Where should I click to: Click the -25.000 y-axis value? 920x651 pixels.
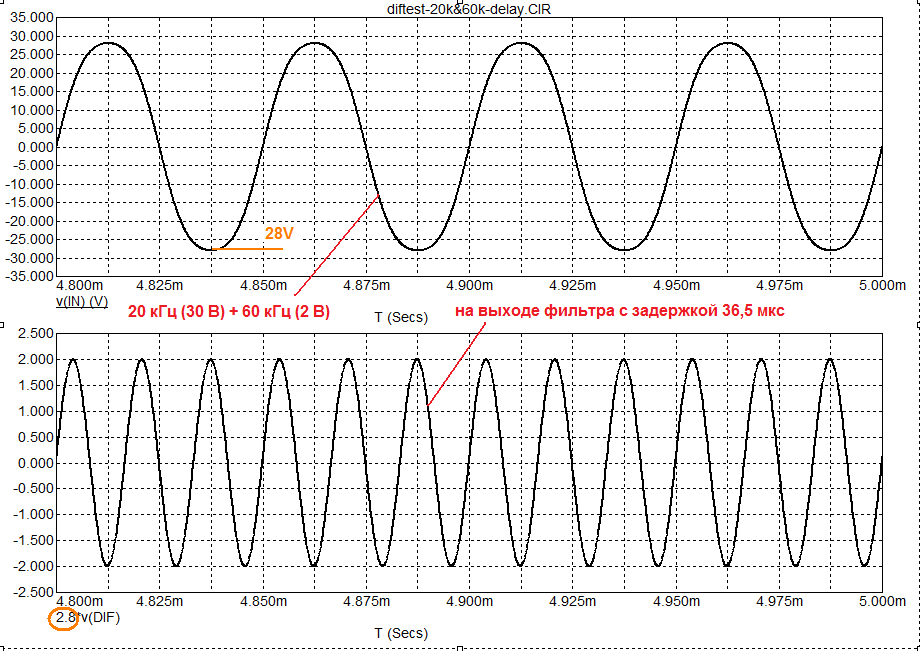[29, 239]
